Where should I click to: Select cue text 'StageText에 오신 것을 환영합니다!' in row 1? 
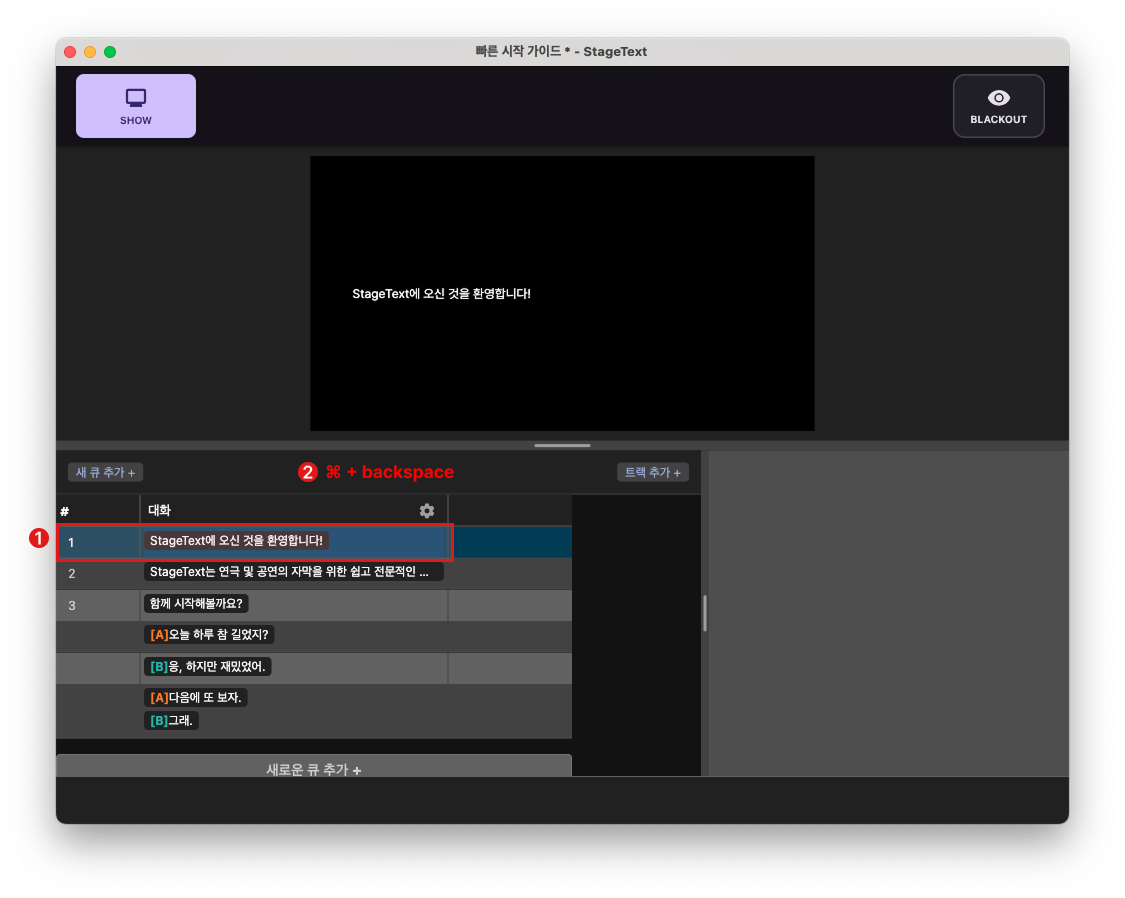click(x=237, y=541)
